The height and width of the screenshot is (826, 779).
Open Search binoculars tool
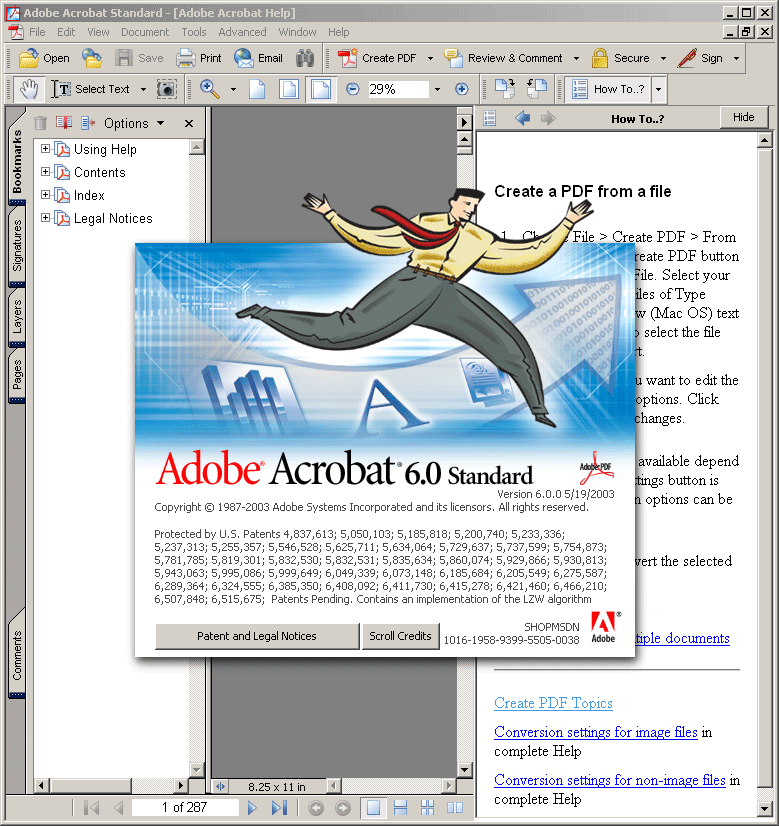tap(305, 58)
